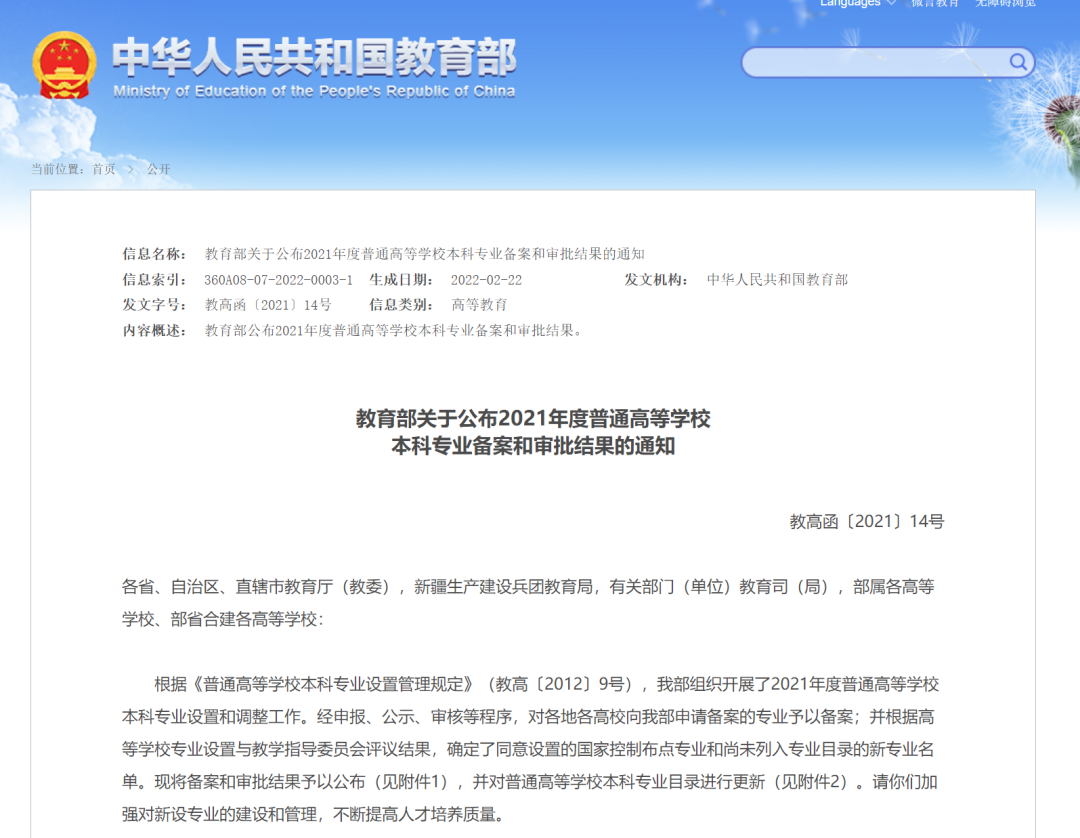Open the 无障碍浏览 link in top bar
This screenshot has width=1080, height=838.
[x=1005, y=3]
